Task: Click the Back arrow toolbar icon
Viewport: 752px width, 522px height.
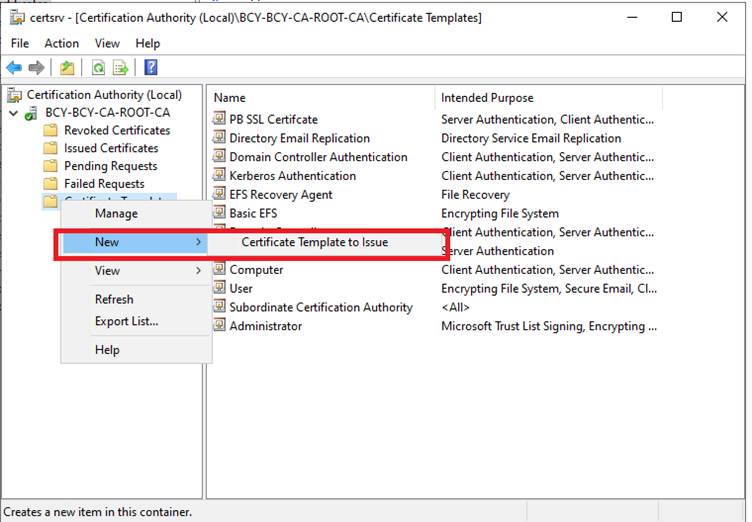Action: (x=14, y=68)
